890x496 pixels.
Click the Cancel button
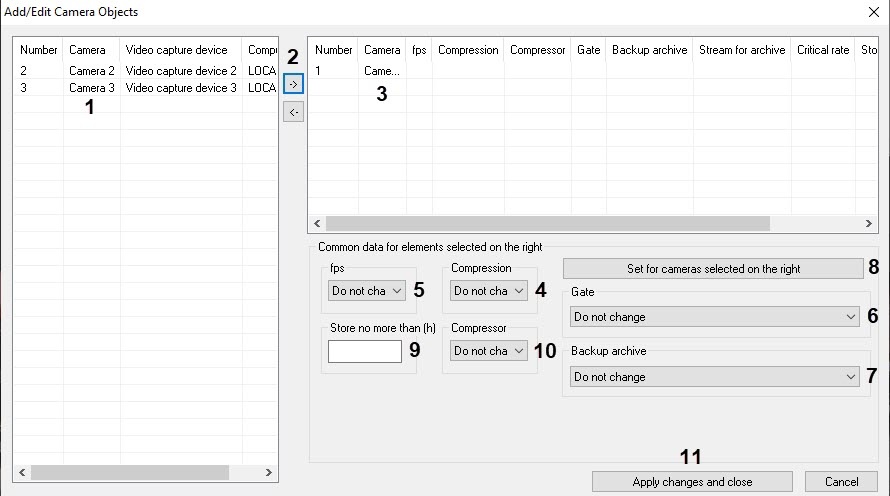pyautogui.click(x=841, y=482)
